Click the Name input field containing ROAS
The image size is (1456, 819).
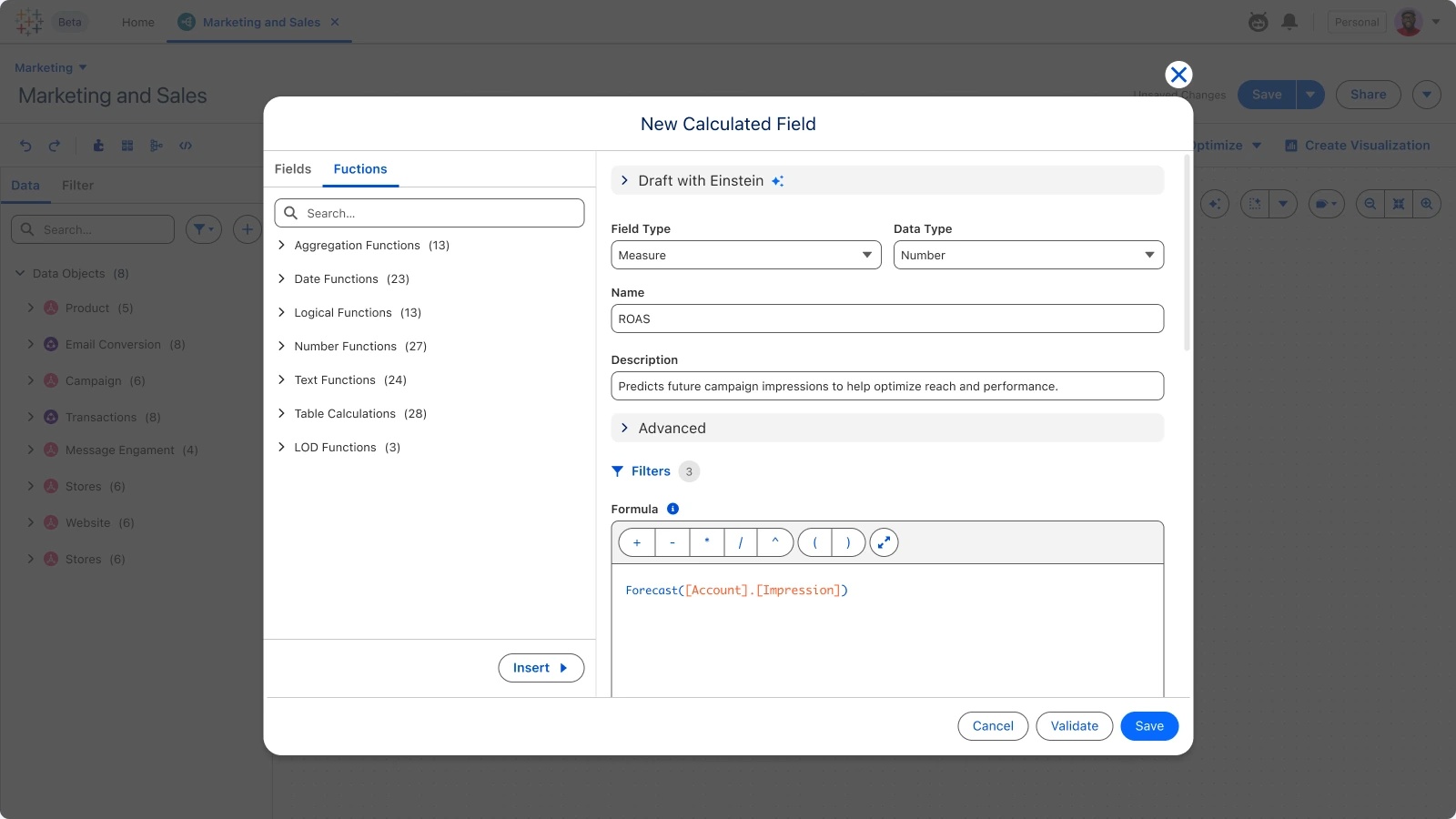[887, 318]
